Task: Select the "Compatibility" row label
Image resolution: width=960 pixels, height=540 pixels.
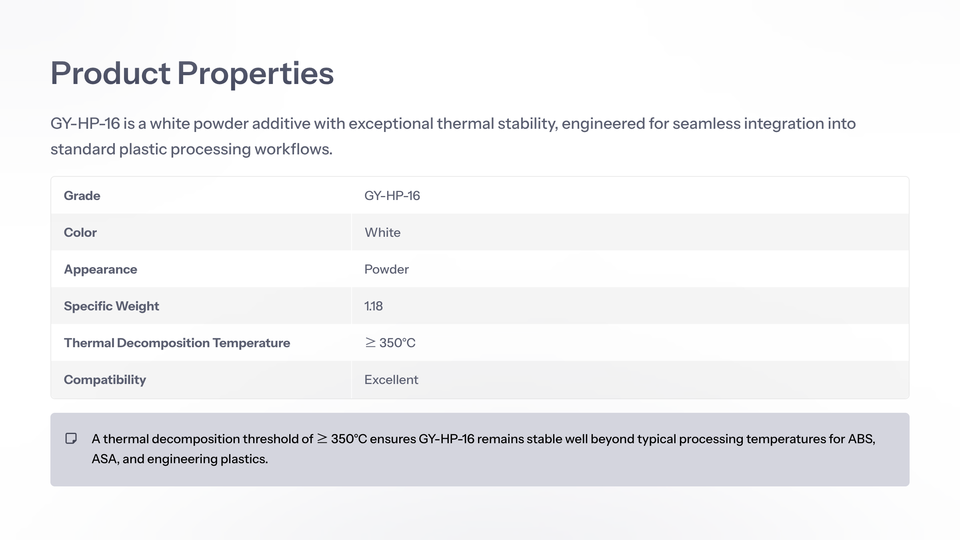Action: [x=105, y=380]
